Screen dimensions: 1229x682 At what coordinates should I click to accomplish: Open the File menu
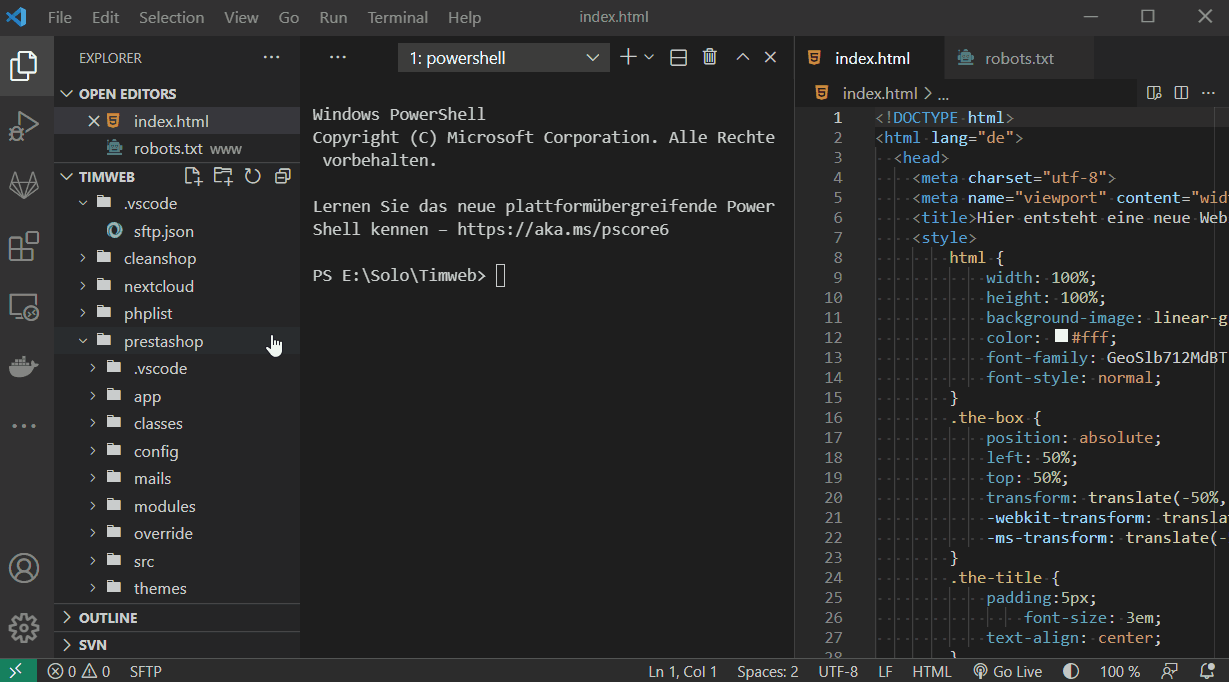(x=60, y=17)
